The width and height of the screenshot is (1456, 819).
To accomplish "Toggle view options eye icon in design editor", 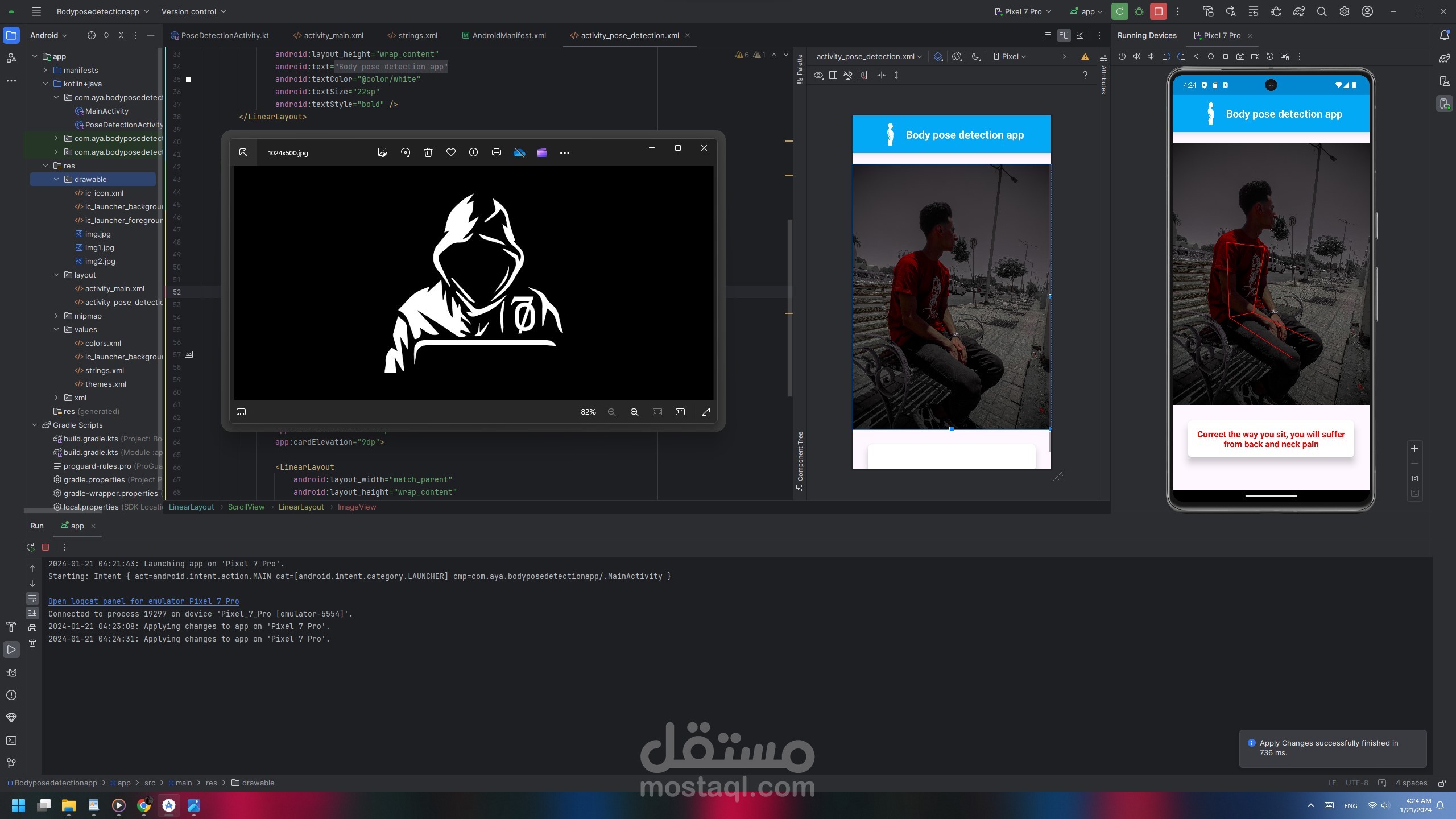I will pos(818,75).
